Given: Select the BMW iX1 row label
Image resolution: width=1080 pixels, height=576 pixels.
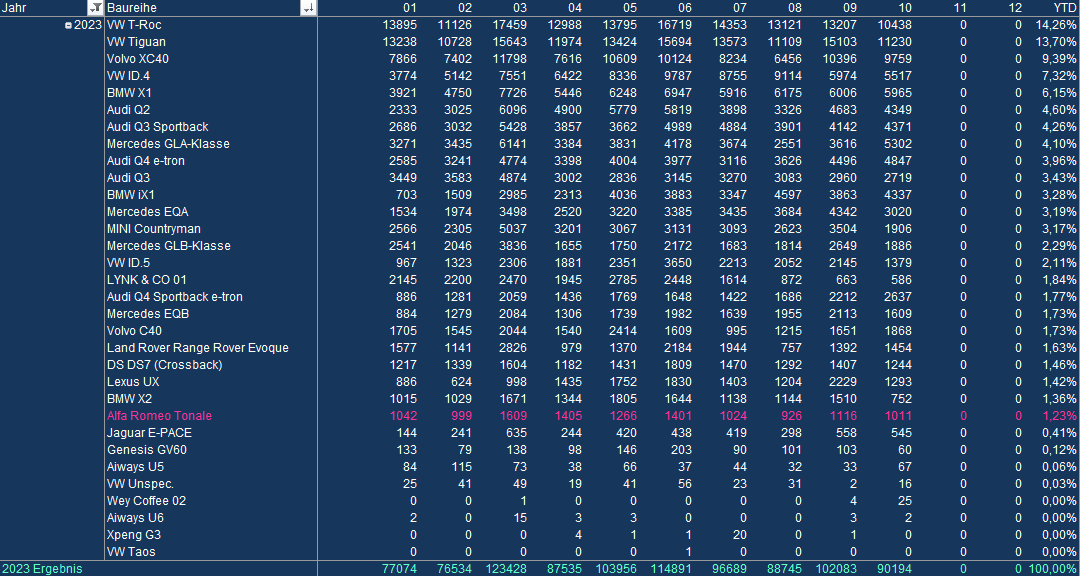Looking at the screenshot, I should pos(131,195).
